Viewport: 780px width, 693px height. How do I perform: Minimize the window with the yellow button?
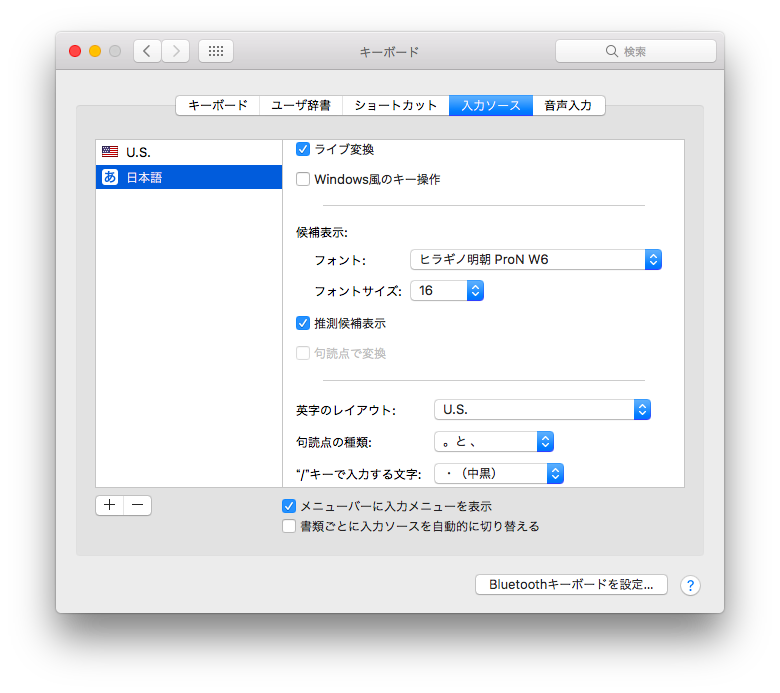click(95, 51)
